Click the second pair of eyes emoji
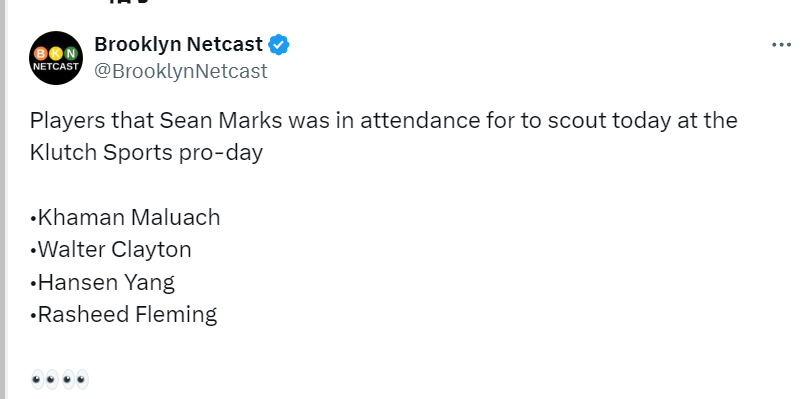Image resolution: width=812 pixels, height=399 pixels. (76, 380)
